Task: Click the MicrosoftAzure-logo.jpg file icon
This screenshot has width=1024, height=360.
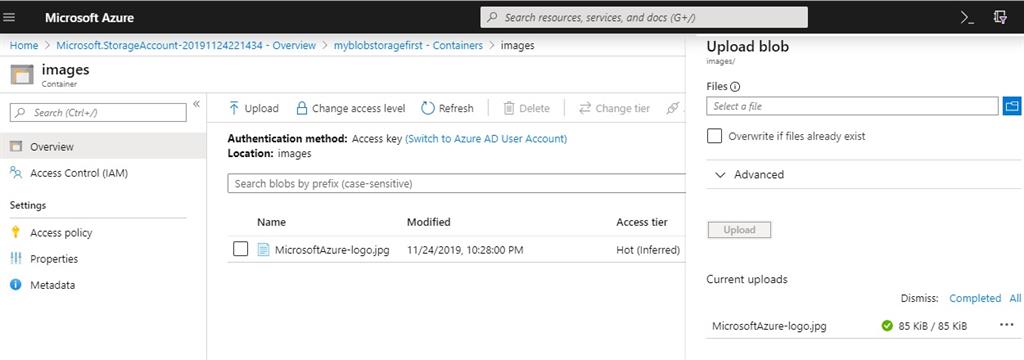Action: coord(263,250)
